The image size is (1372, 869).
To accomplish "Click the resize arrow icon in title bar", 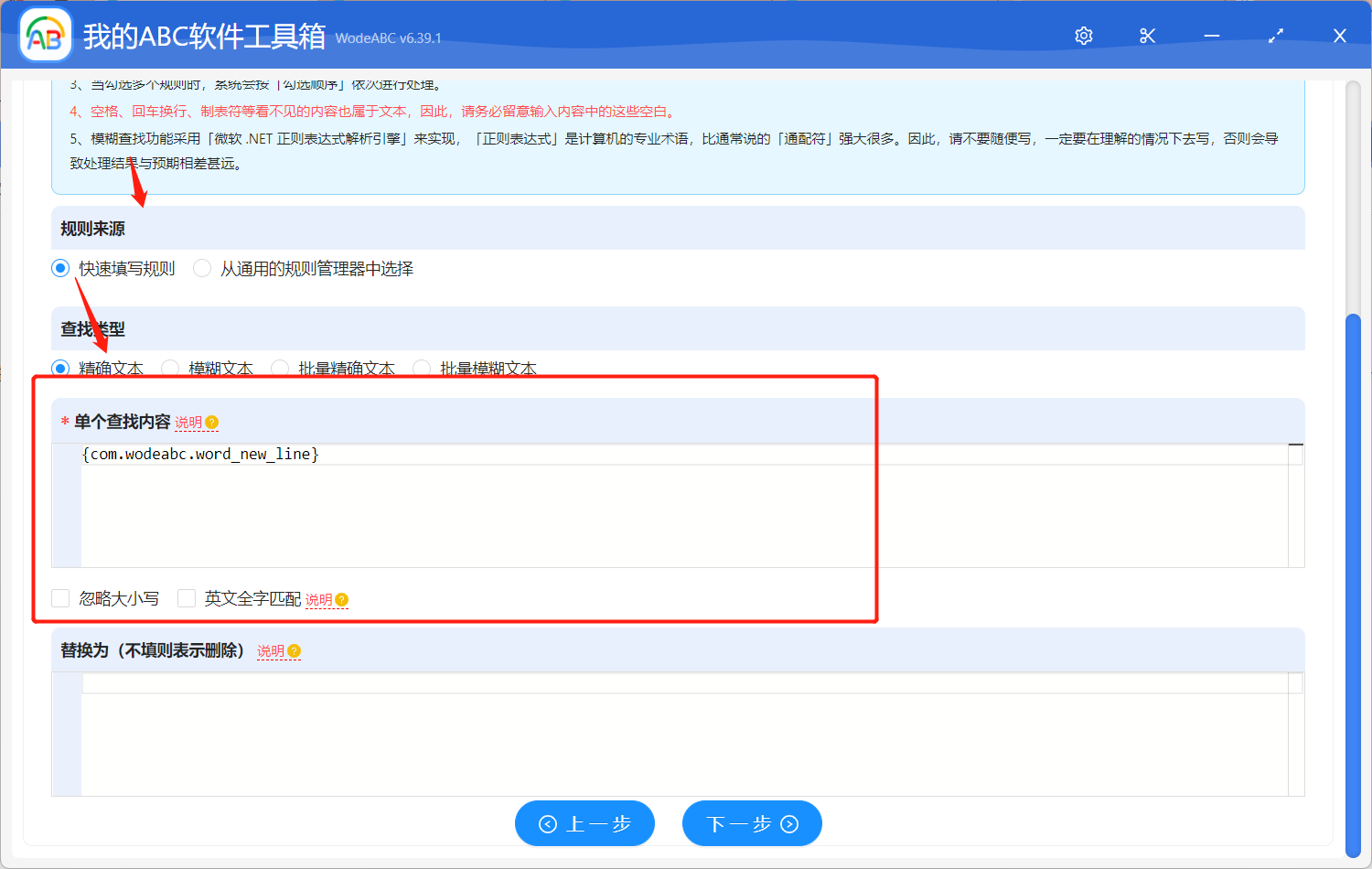I will [1275, 36].
